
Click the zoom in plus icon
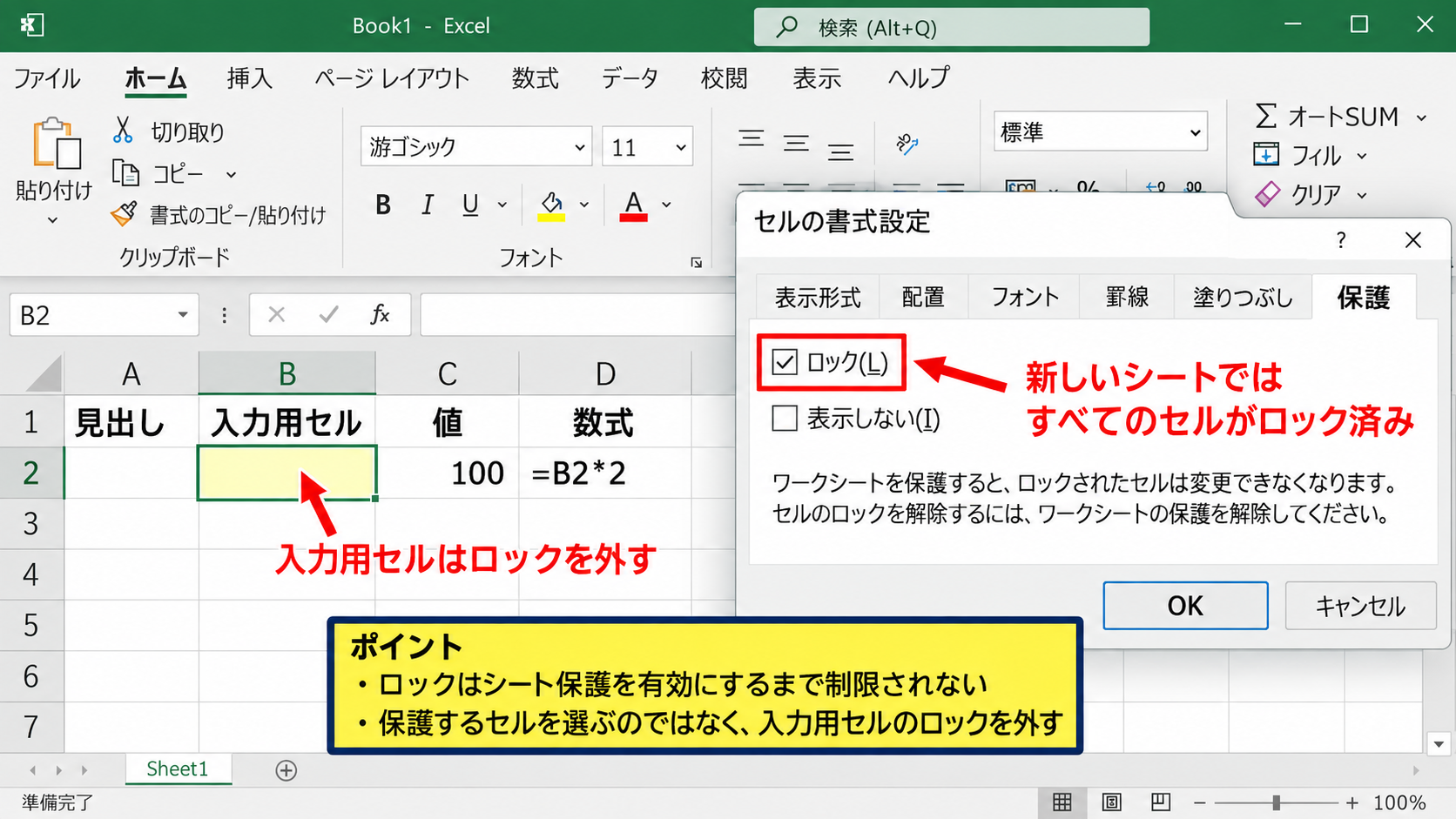coord(1352,802)
